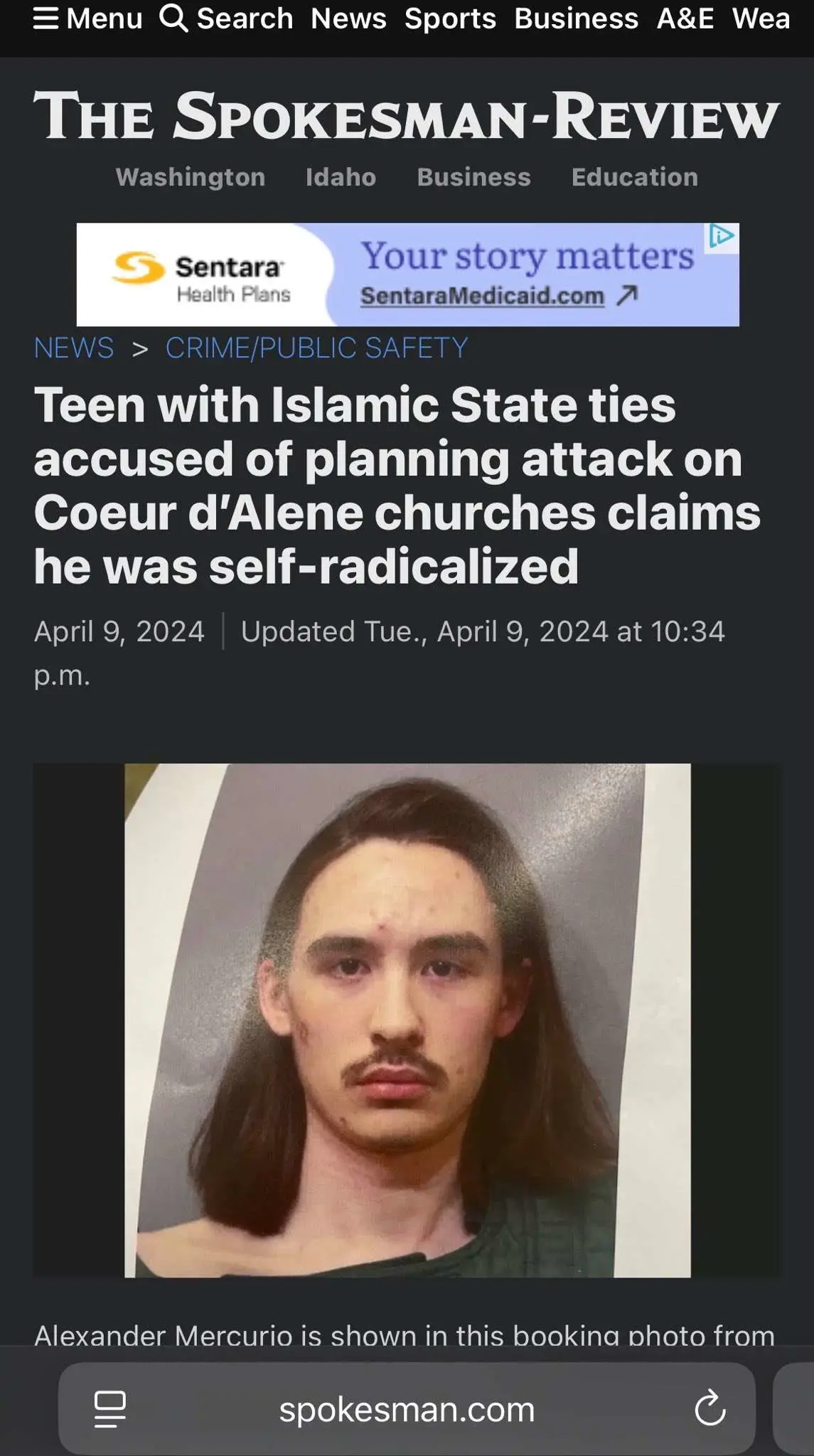Click The Spokesman-Review masthead logo
814x1456 pixels.
(x=407, y=116)
